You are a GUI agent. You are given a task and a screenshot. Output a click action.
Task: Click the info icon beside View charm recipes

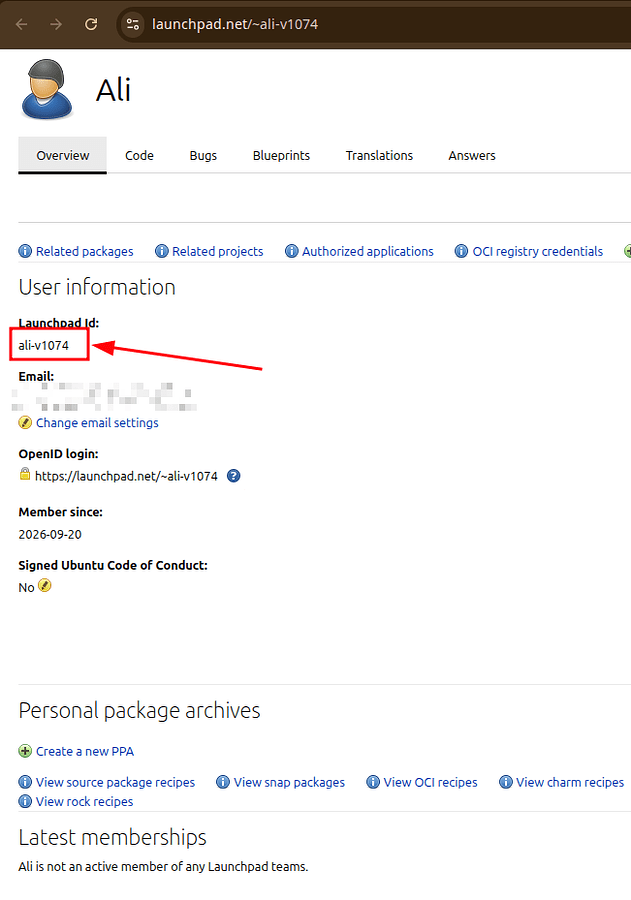tap(506, 782)
